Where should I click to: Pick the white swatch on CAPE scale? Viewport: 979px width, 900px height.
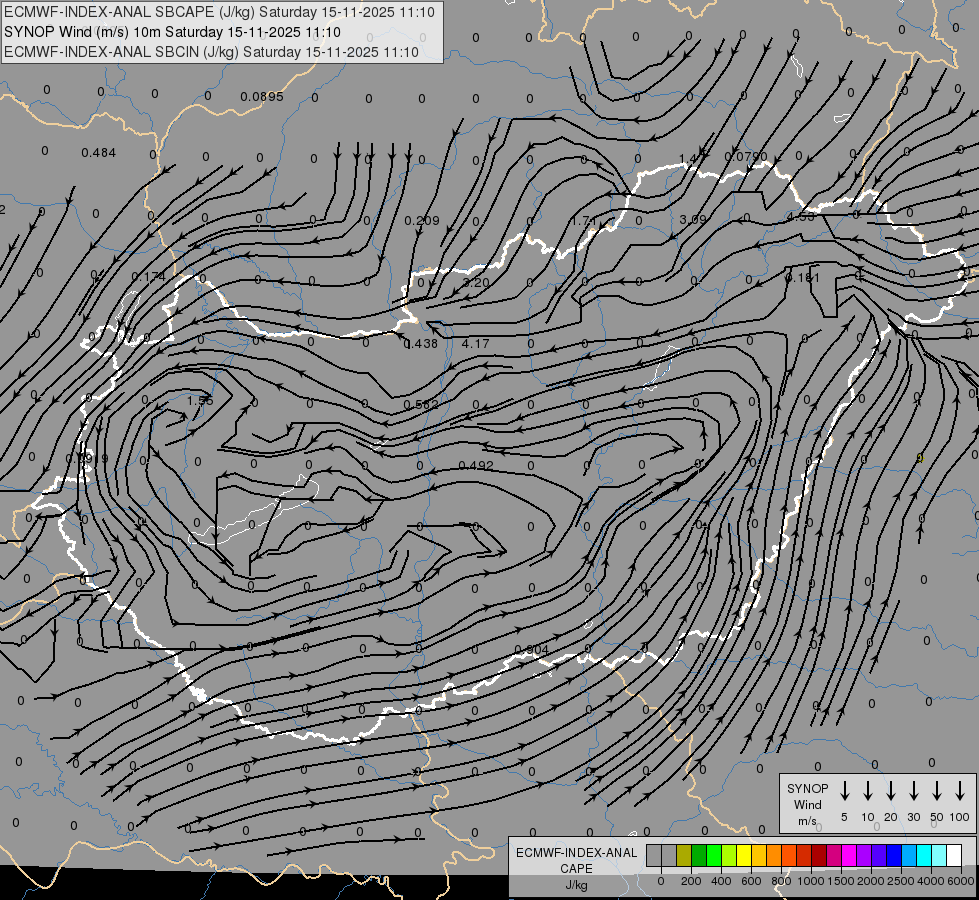click(x=954, y=855)
